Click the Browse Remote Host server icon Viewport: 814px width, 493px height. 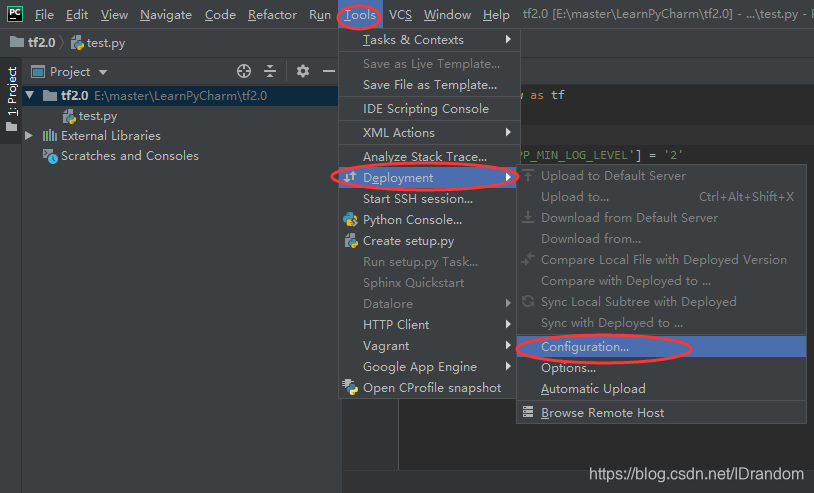coord(528,412)
